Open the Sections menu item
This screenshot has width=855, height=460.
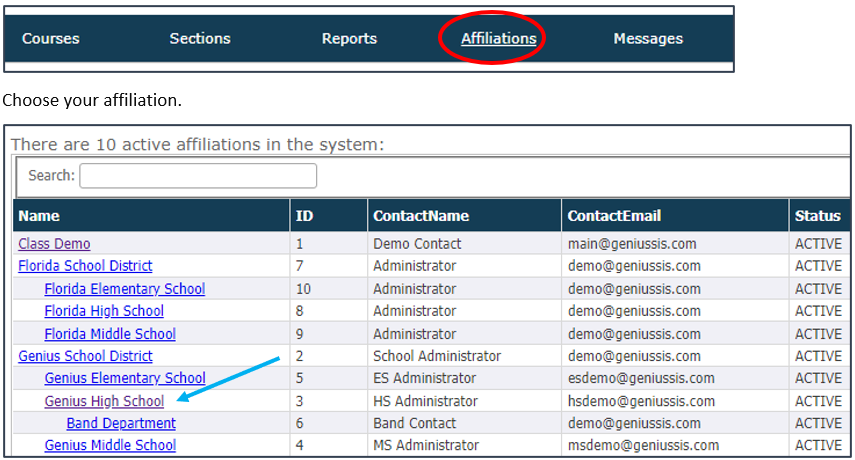tap(200, 39)
